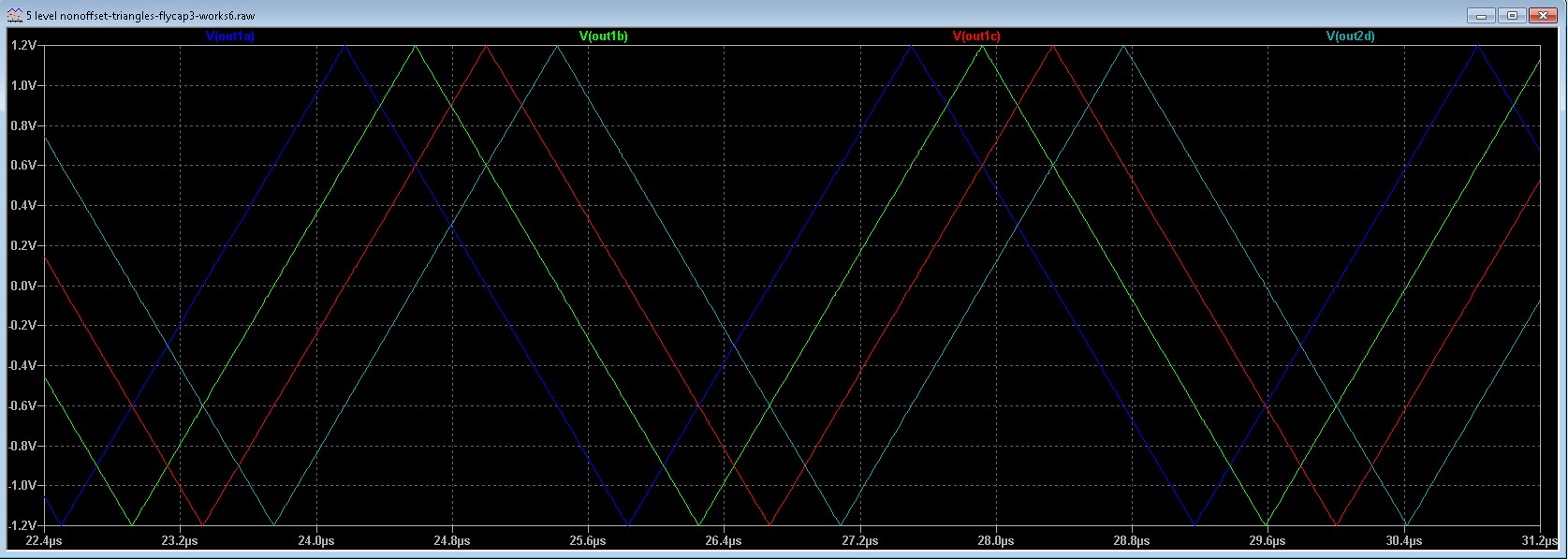The width and height of the screenshot is (1568, 559).
Task: Close the waveform window
Action: [x=1541, y=15]
